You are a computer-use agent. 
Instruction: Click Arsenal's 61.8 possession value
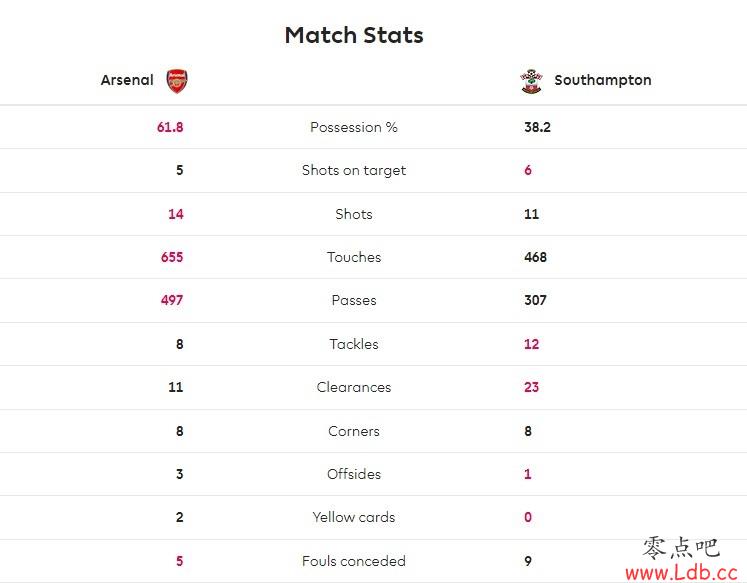(170, 127)
